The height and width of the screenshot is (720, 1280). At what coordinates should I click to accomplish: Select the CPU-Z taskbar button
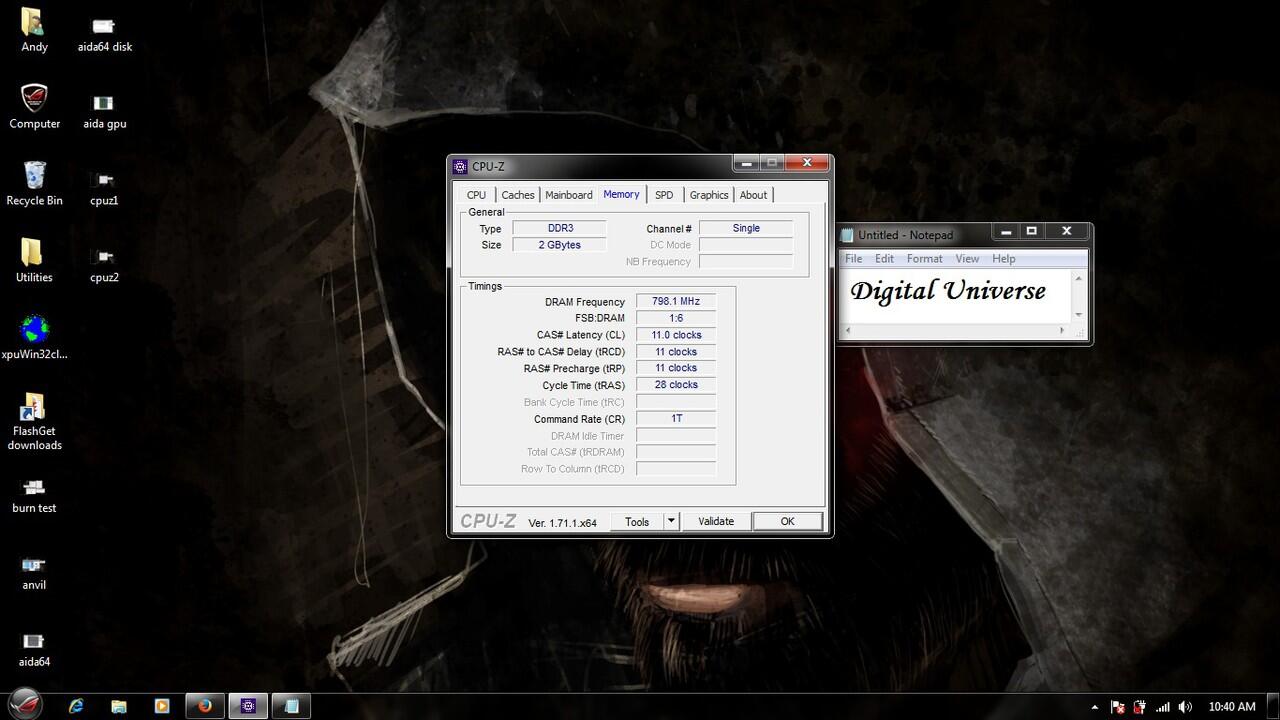tap(248, 706)
